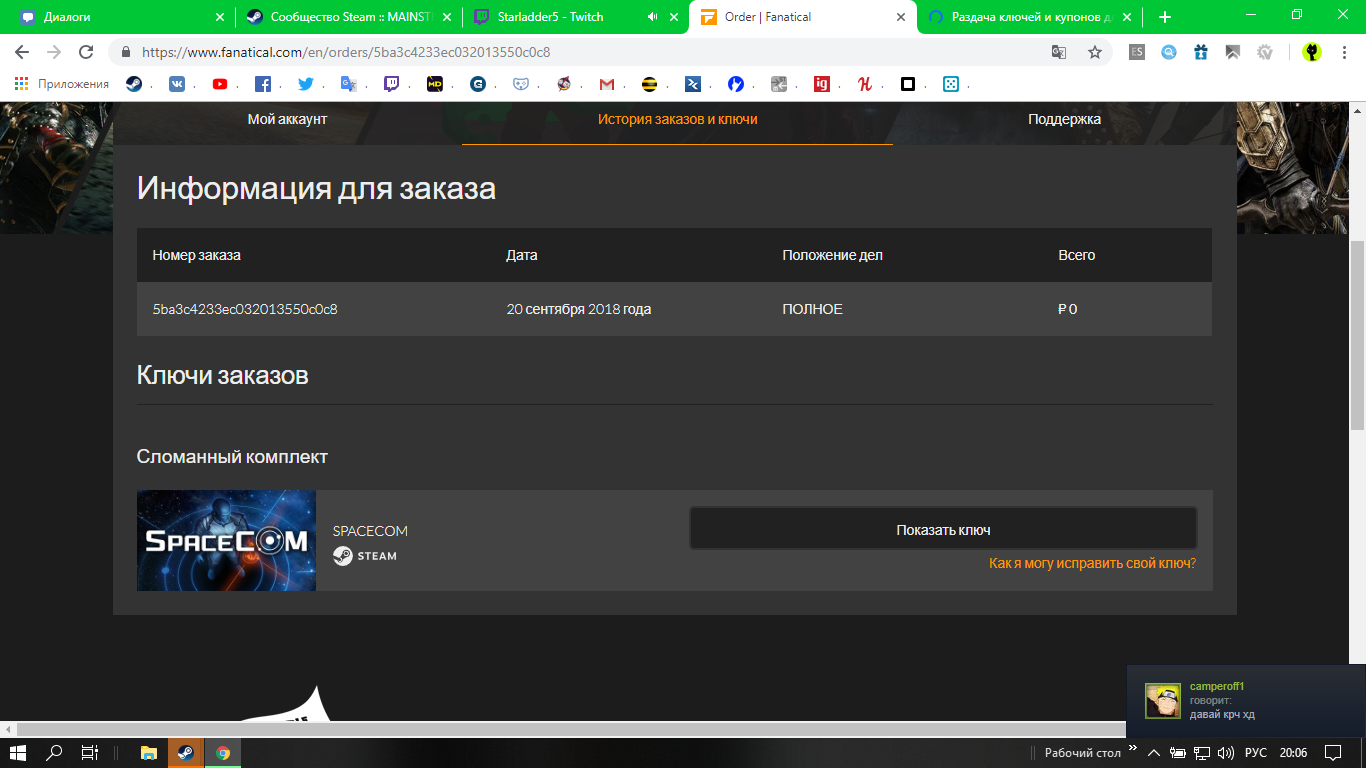This screenshot has height=768, width=1366.
Task: Open Windows taskbar search
Action: 55,753
